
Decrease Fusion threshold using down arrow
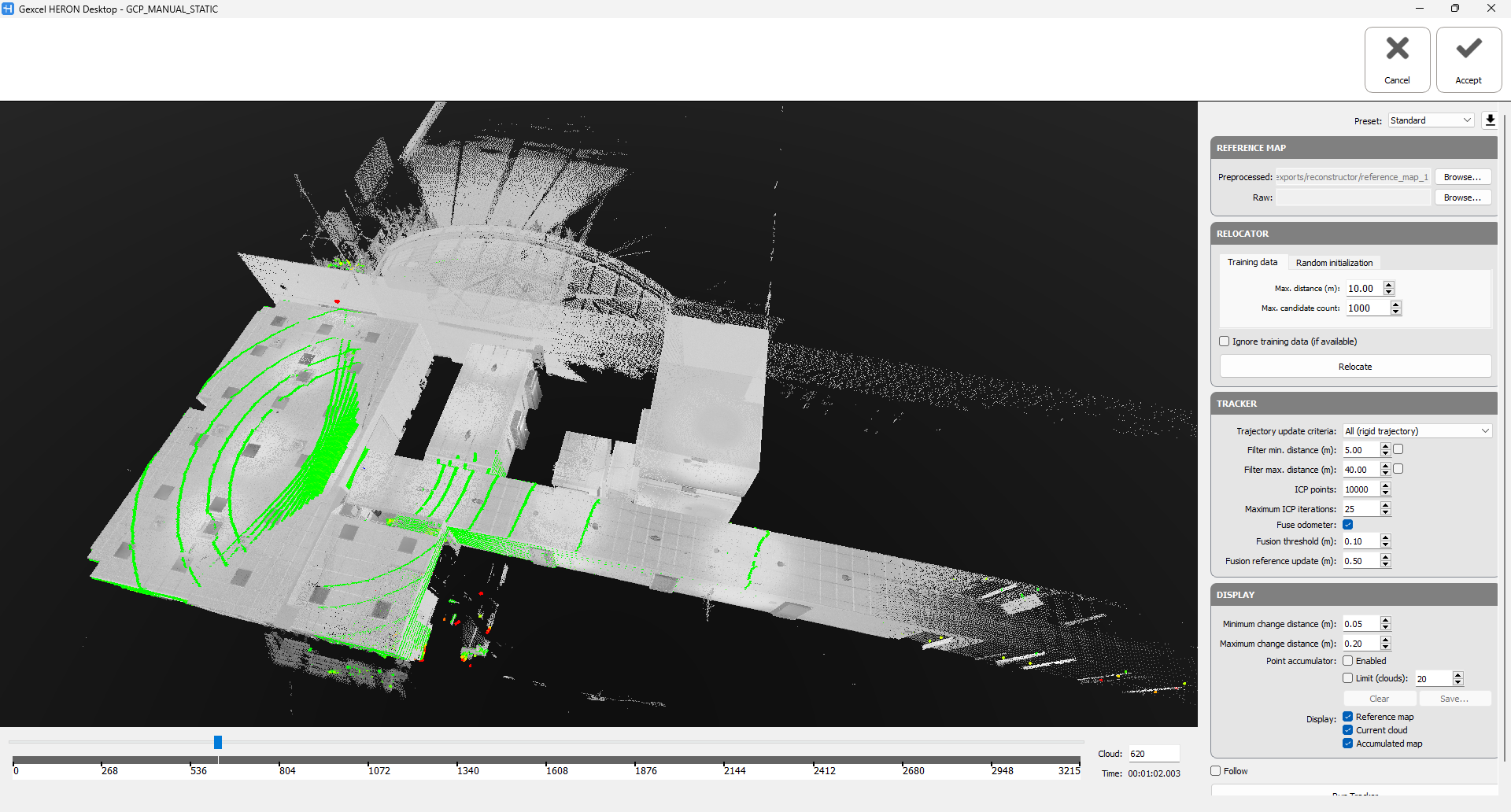coord(1386,545)
